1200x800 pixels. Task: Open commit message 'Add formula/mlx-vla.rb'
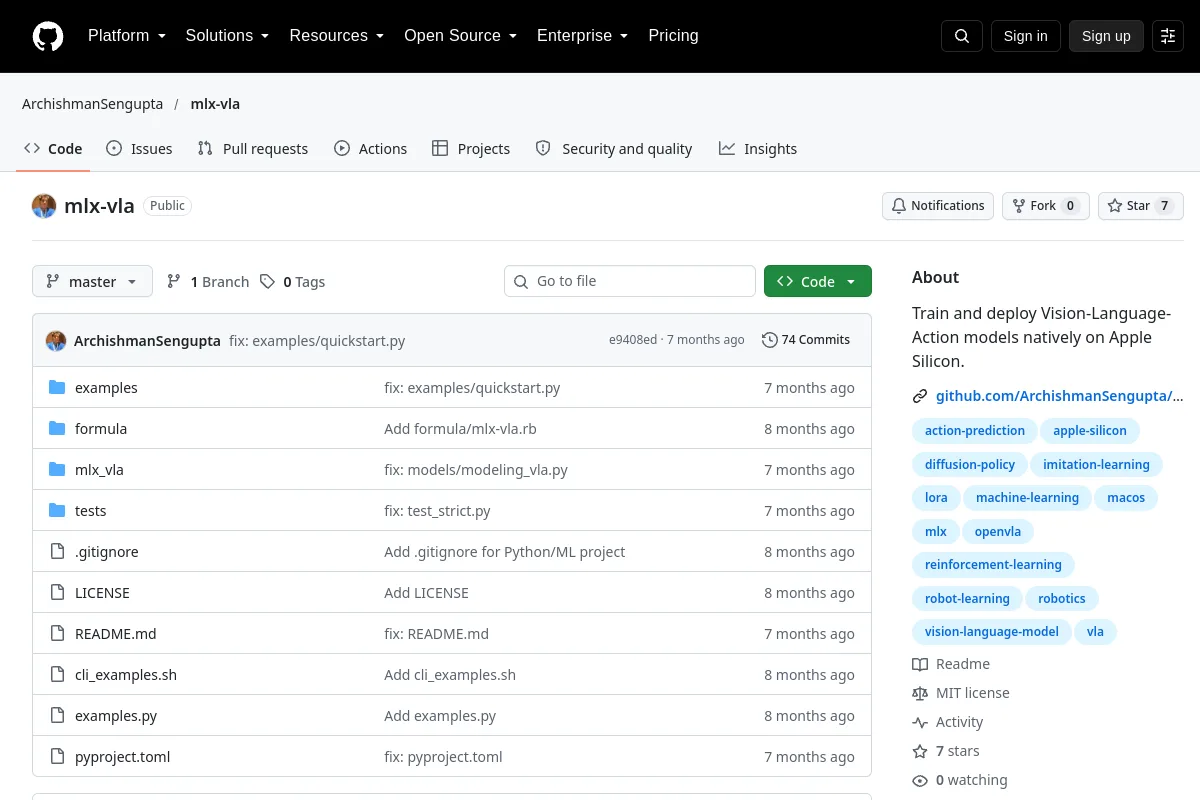[x=460, y=429]
